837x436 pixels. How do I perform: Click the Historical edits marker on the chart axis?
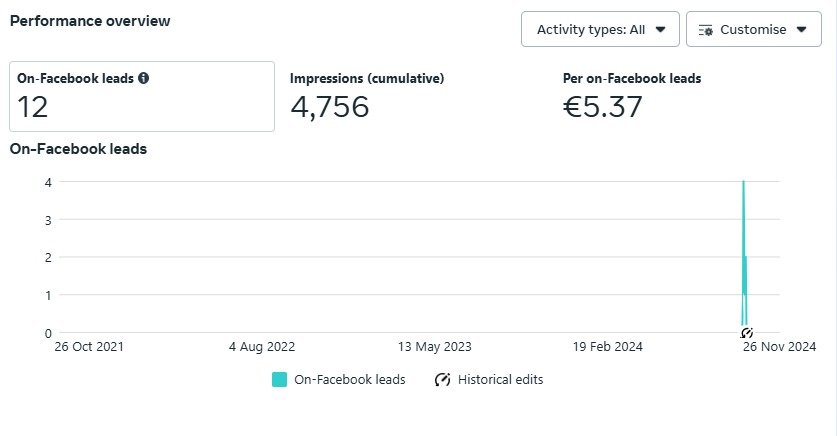(x=746, y=333)
